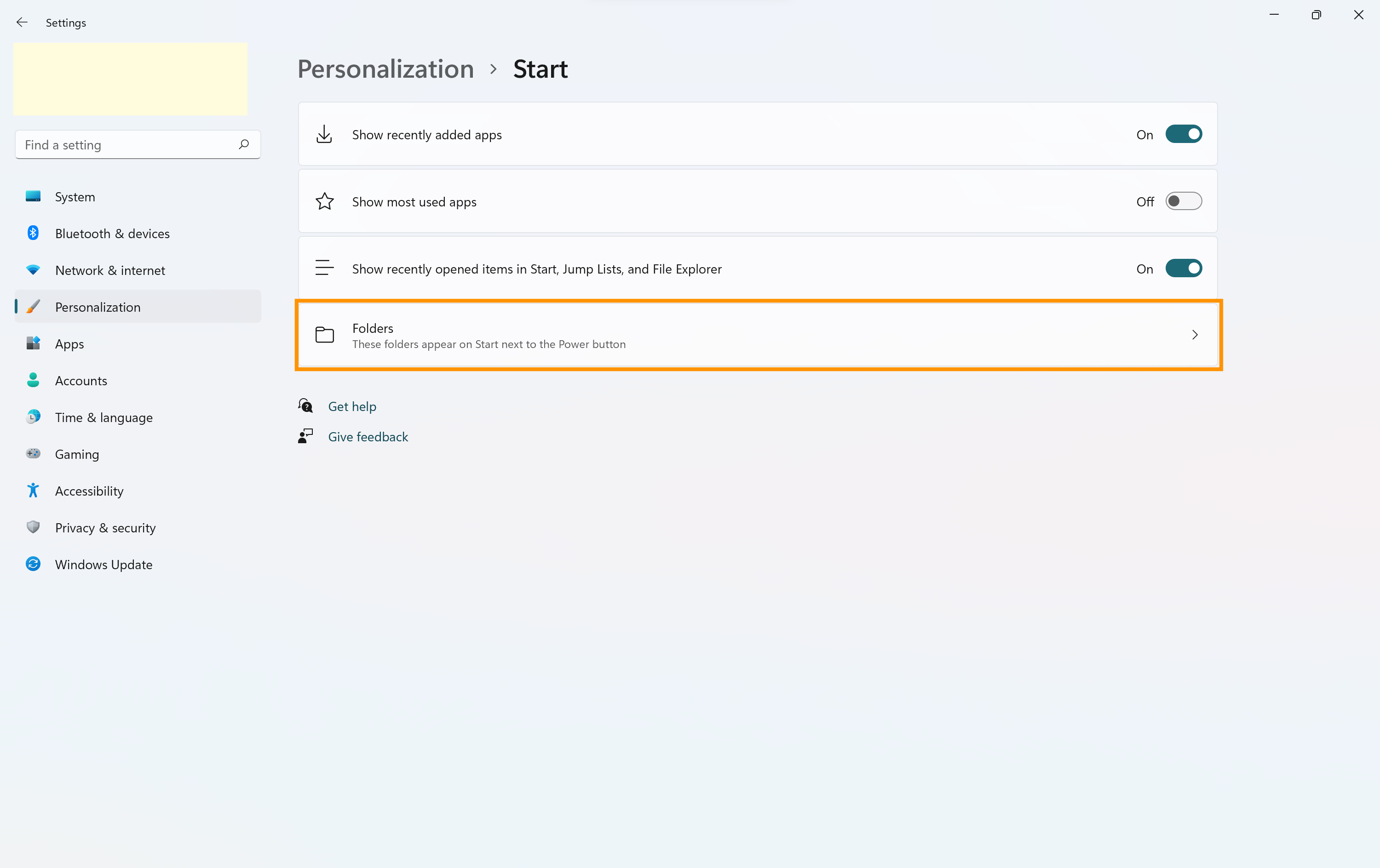Screen dimensions: 1380x868
Task: Click the search magnifier icon
Action: (x=243, y=144)
